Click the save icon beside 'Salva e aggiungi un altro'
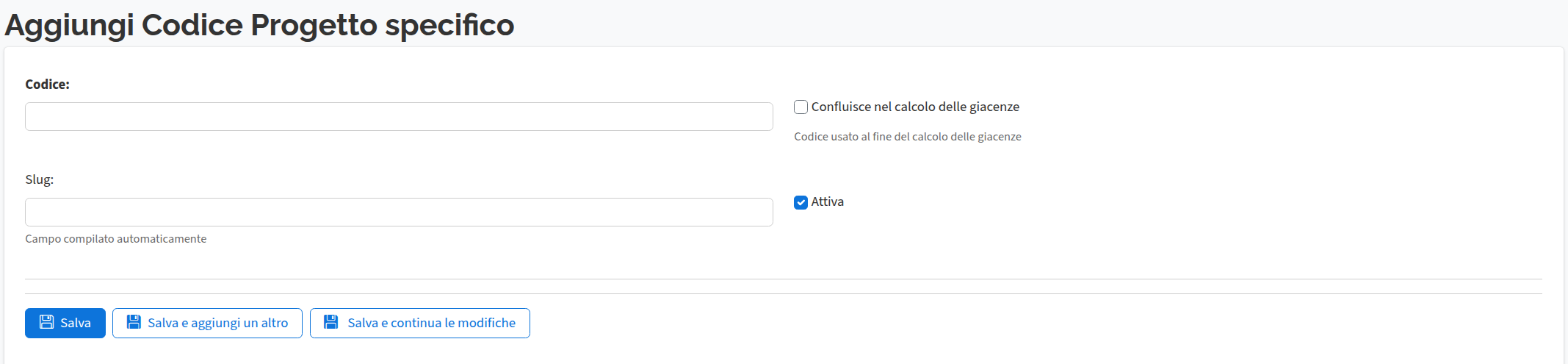 coord(134,322)
